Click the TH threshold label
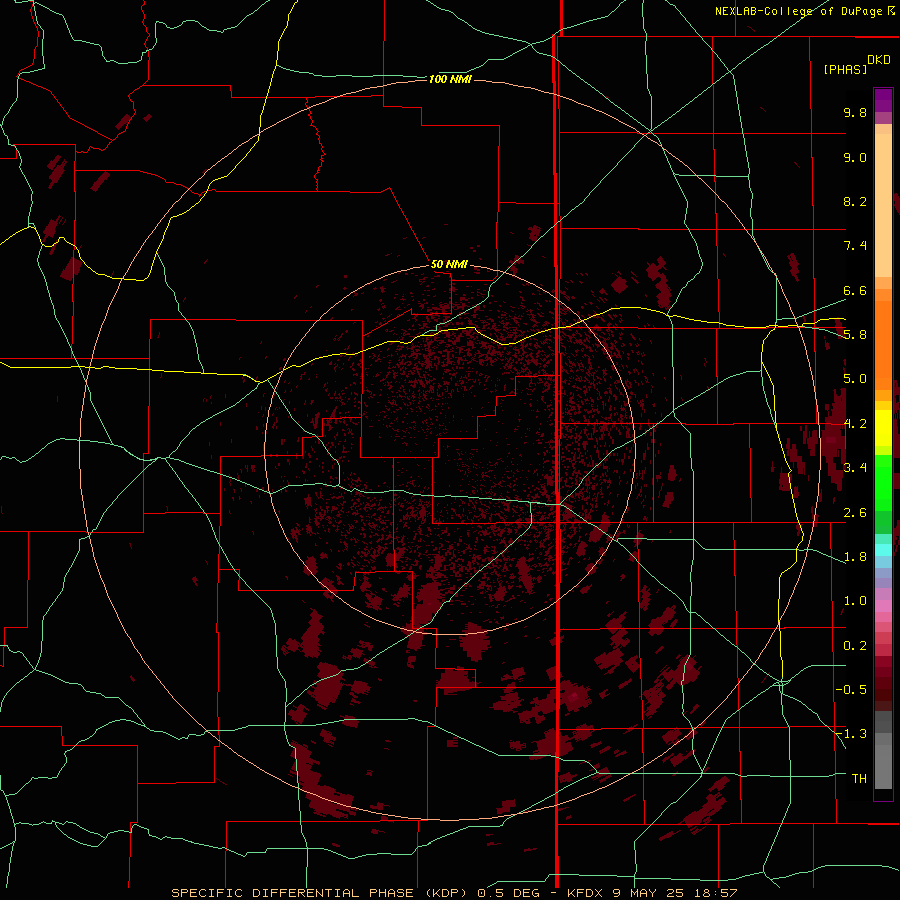The width and height of the screenshot is (900, 900). click(x=859, y=779)
